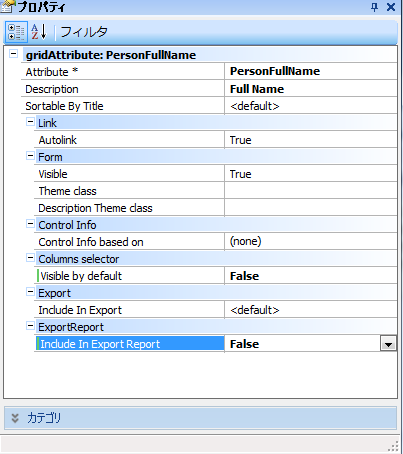
Task: Click the empty Theme class value field
Action: pos(311,191)
